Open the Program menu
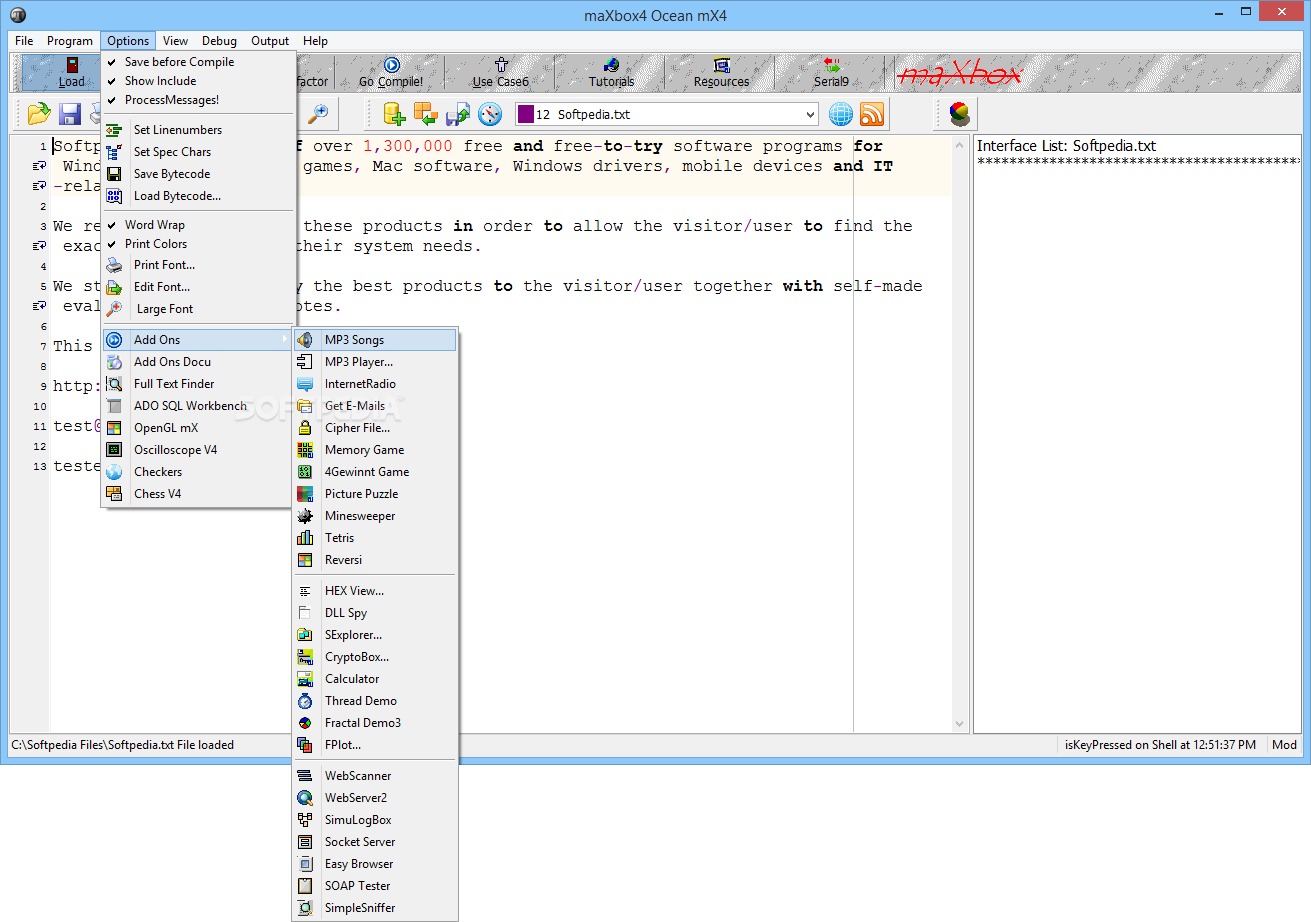 [70, 41]
